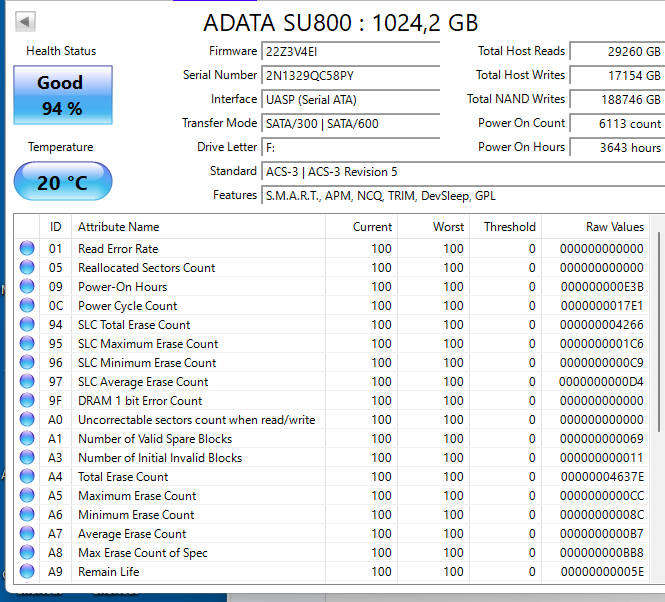Select the Power Cycle Count attribute name

tap(128, 306)
